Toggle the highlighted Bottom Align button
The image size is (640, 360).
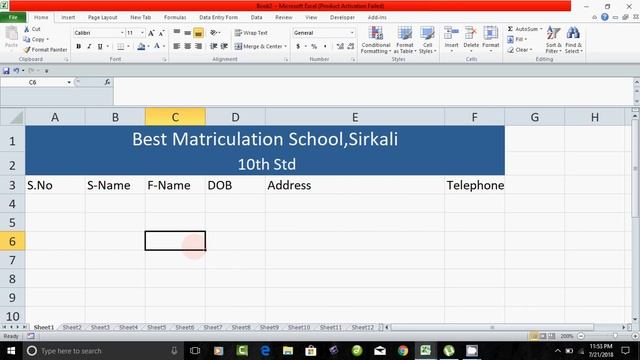198,33
